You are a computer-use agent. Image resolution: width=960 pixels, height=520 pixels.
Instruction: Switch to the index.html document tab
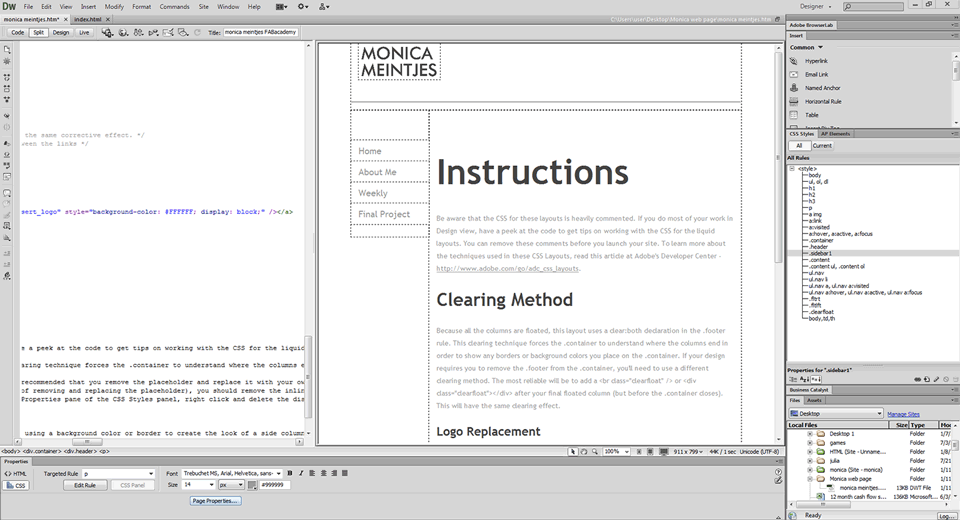88,20
